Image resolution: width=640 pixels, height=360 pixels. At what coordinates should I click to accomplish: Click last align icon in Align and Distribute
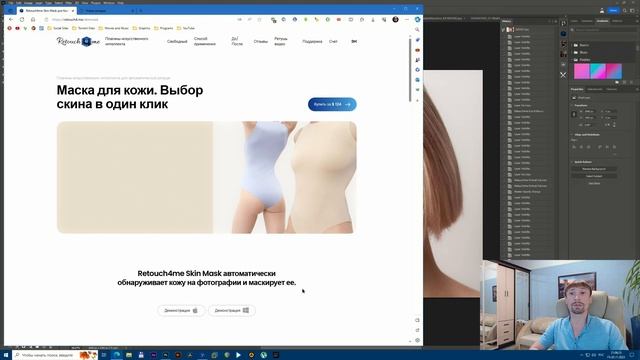tap(614, 147)
